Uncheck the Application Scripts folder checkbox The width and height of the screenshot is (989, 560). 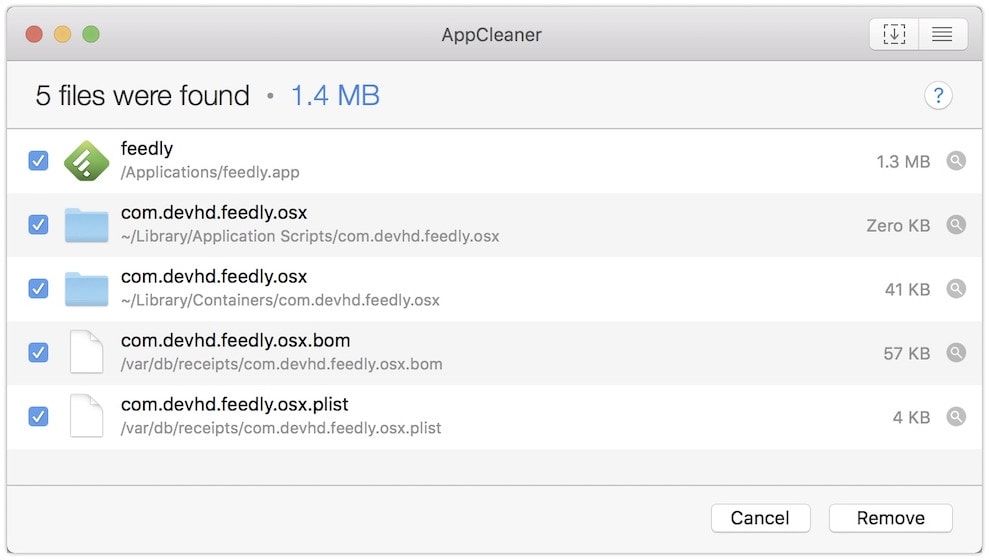pyautogui.click(x=38, y=225)
